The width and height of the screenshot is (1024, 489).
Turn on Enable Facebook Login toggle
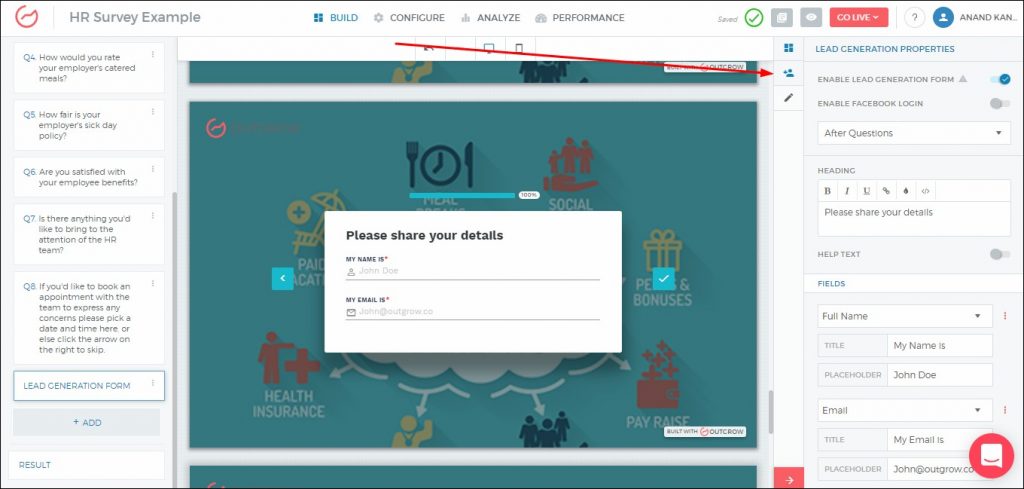999,103
